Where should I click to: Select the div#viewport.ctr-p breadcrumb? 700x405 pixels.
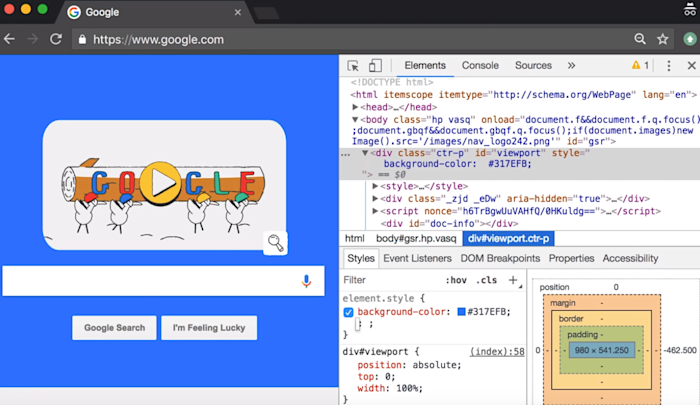pyautogui.click(x=508, y=239)
